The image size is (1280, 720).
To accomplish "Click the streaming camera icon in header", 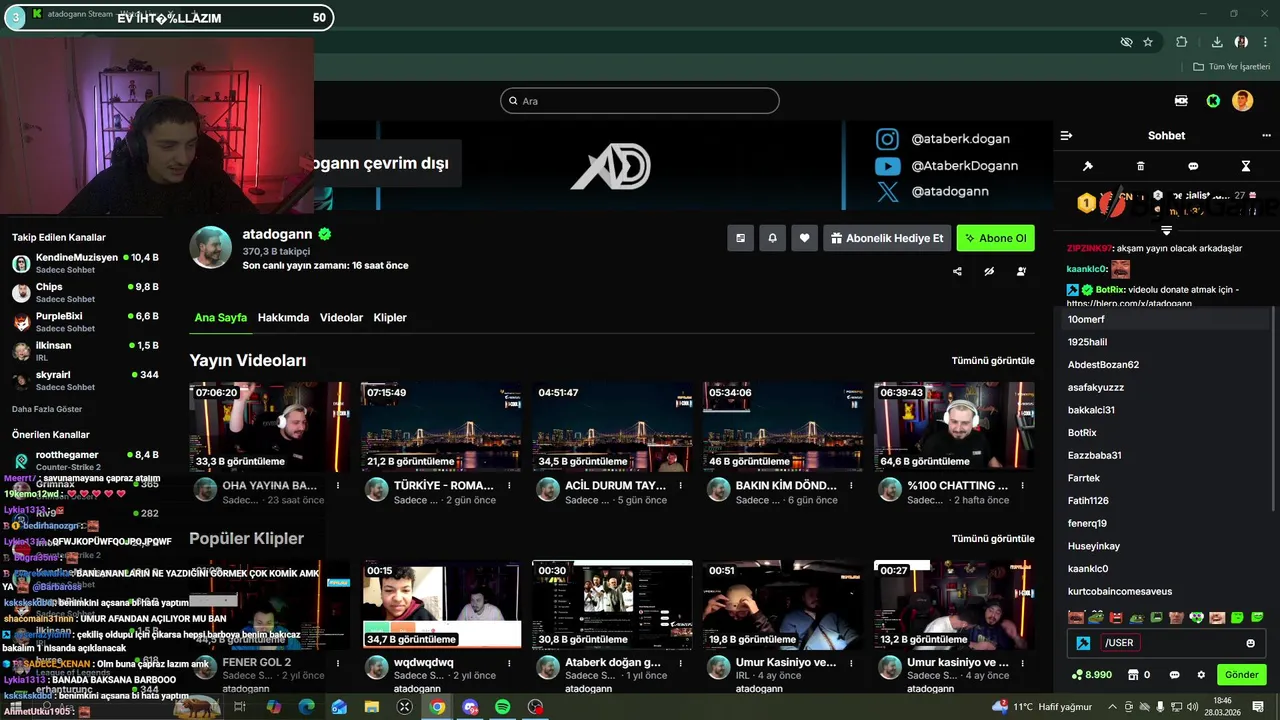I will [1181, 101].
